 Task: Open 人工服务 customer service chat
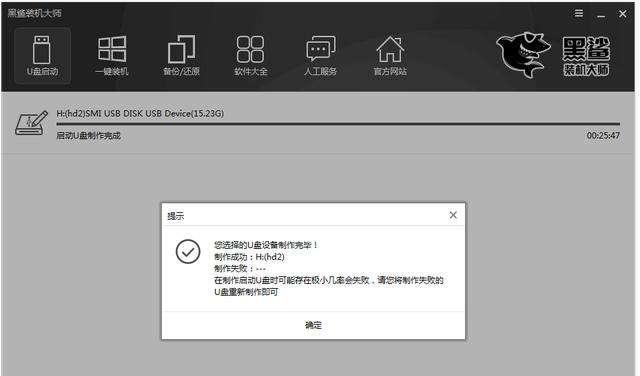coord(320,56)
